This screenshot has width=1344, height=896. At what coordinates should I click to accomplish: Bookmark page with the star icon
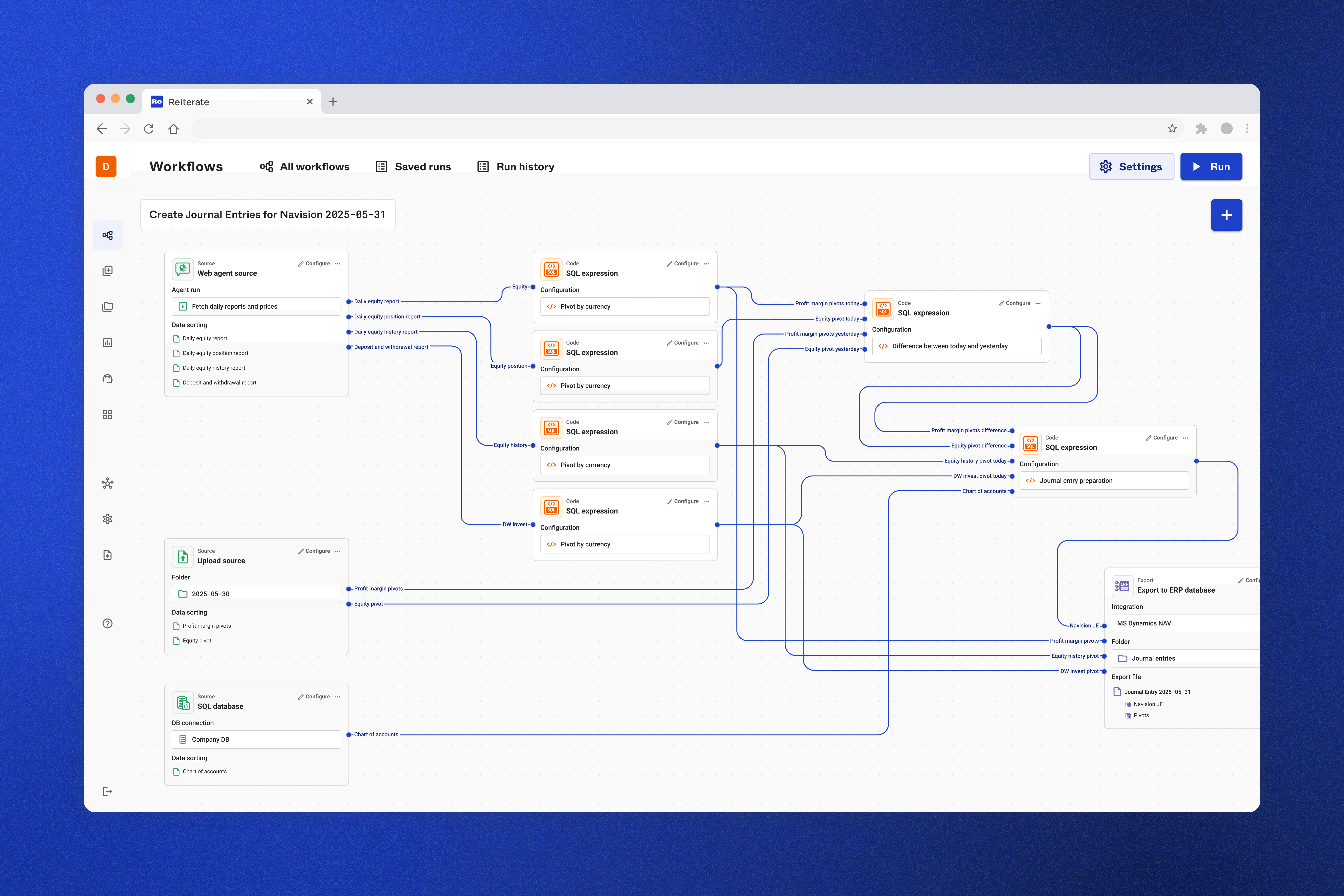1172,129
